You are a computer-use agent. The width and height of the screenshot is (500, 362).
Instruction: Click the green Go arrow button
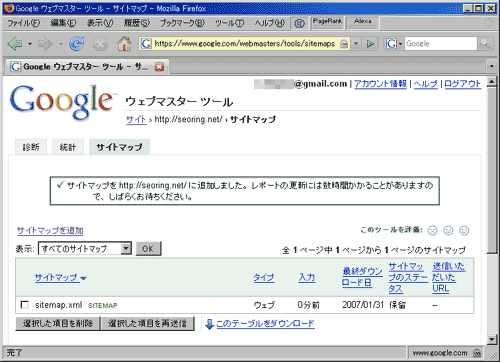click(370, 44)
